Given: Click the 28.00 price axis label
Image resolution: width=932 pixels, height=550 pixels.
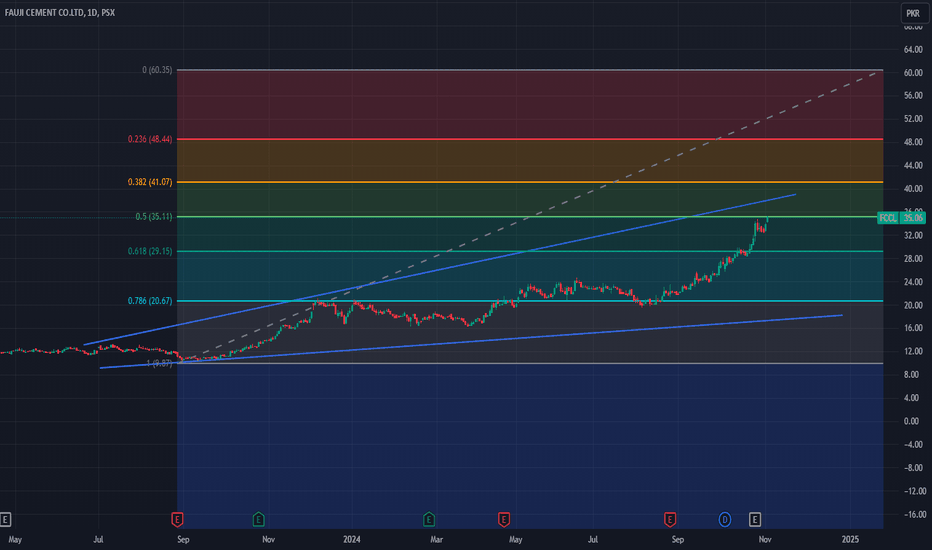Looking at the screenshot, I should 913,259.
